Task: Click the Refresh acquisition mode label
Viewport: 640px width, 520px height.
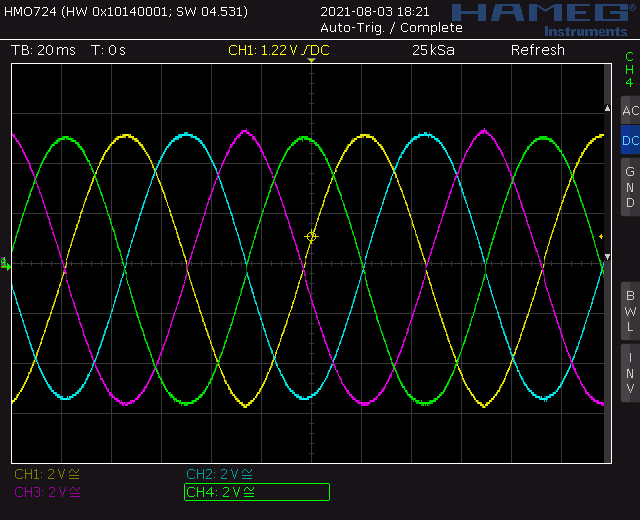Action: (538, 50)
